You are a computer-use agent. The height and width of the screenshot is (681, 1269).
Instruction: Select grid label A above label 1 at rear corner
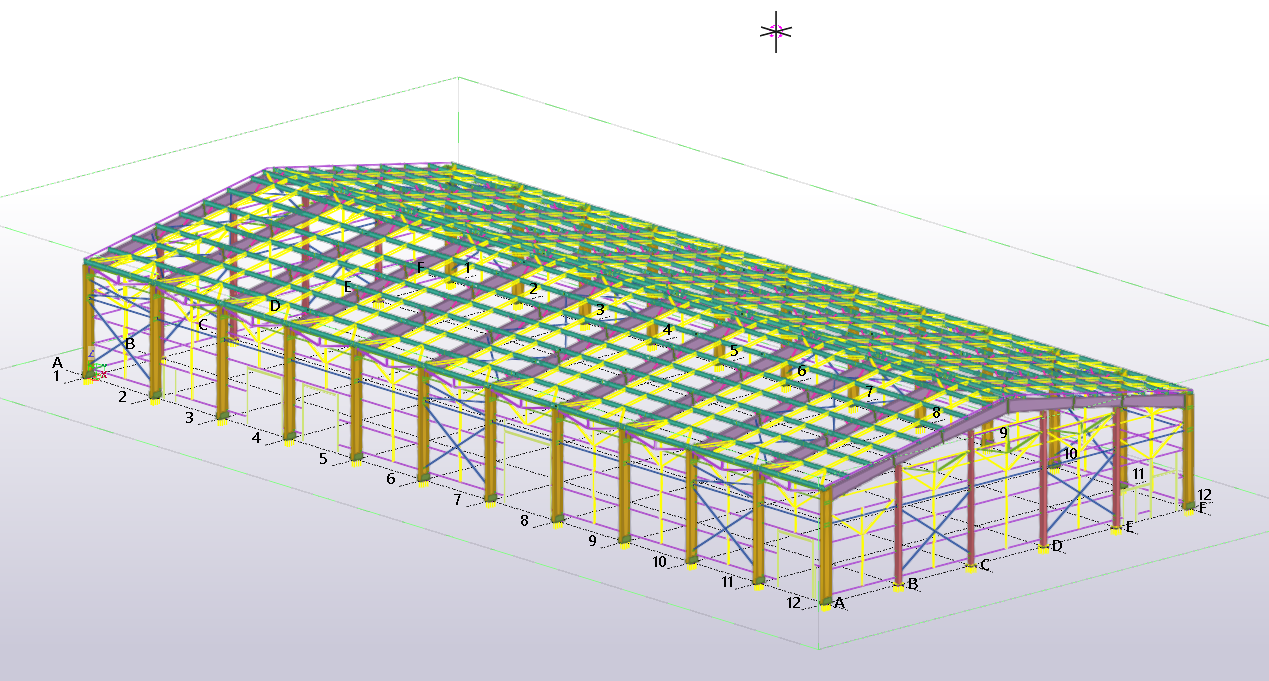coord(57,362)
